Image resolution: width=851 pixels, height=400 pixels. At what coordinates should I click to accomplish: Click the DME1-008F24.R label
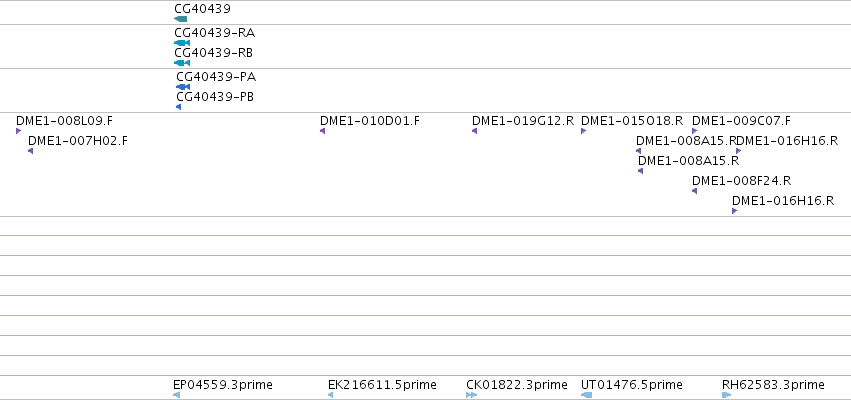(x=741, y=181)
